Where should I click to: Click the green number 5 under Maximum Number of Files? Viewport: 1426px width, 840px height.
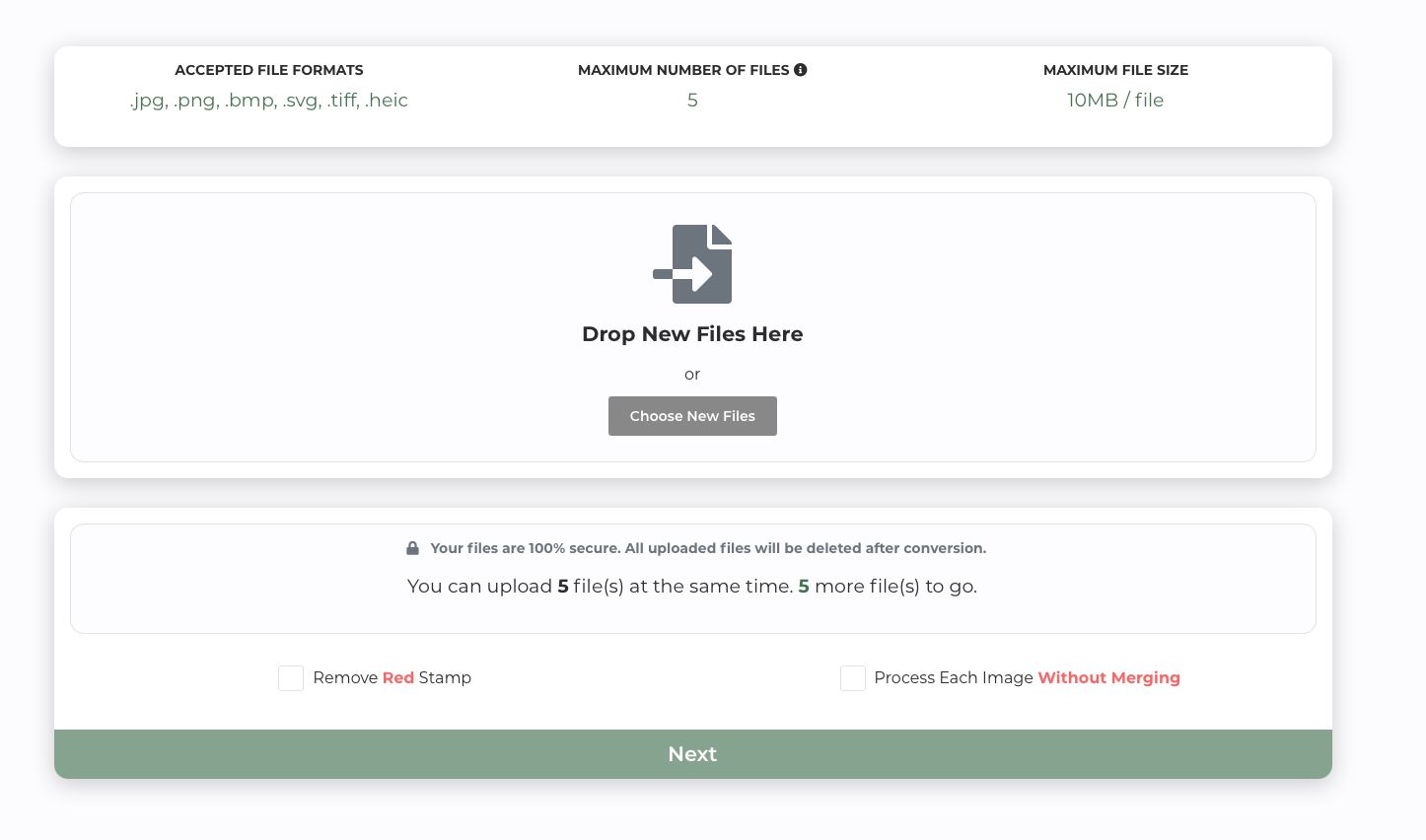(x=692, y=100)
